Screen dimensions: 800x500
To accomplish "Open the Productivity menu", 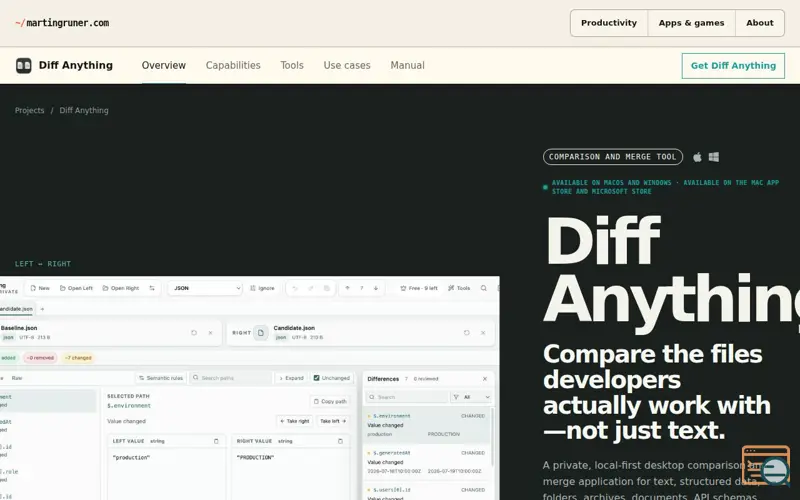I will (609, 23).
